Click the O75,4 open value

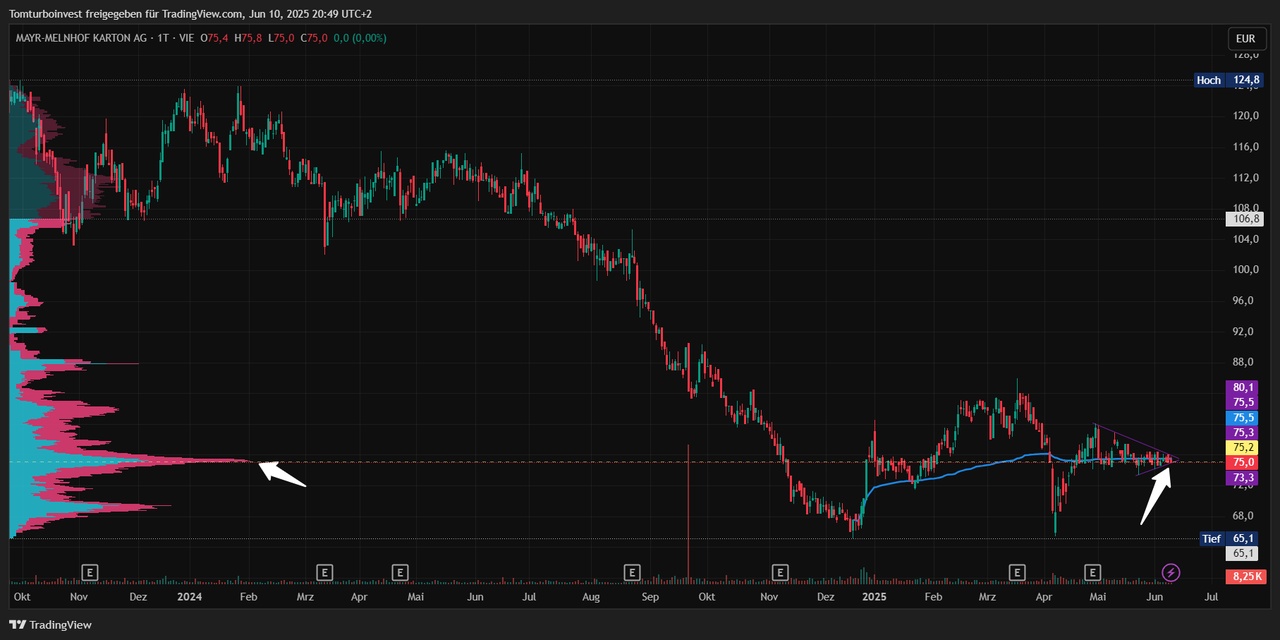pyautogui.click(x=214, y=38)
